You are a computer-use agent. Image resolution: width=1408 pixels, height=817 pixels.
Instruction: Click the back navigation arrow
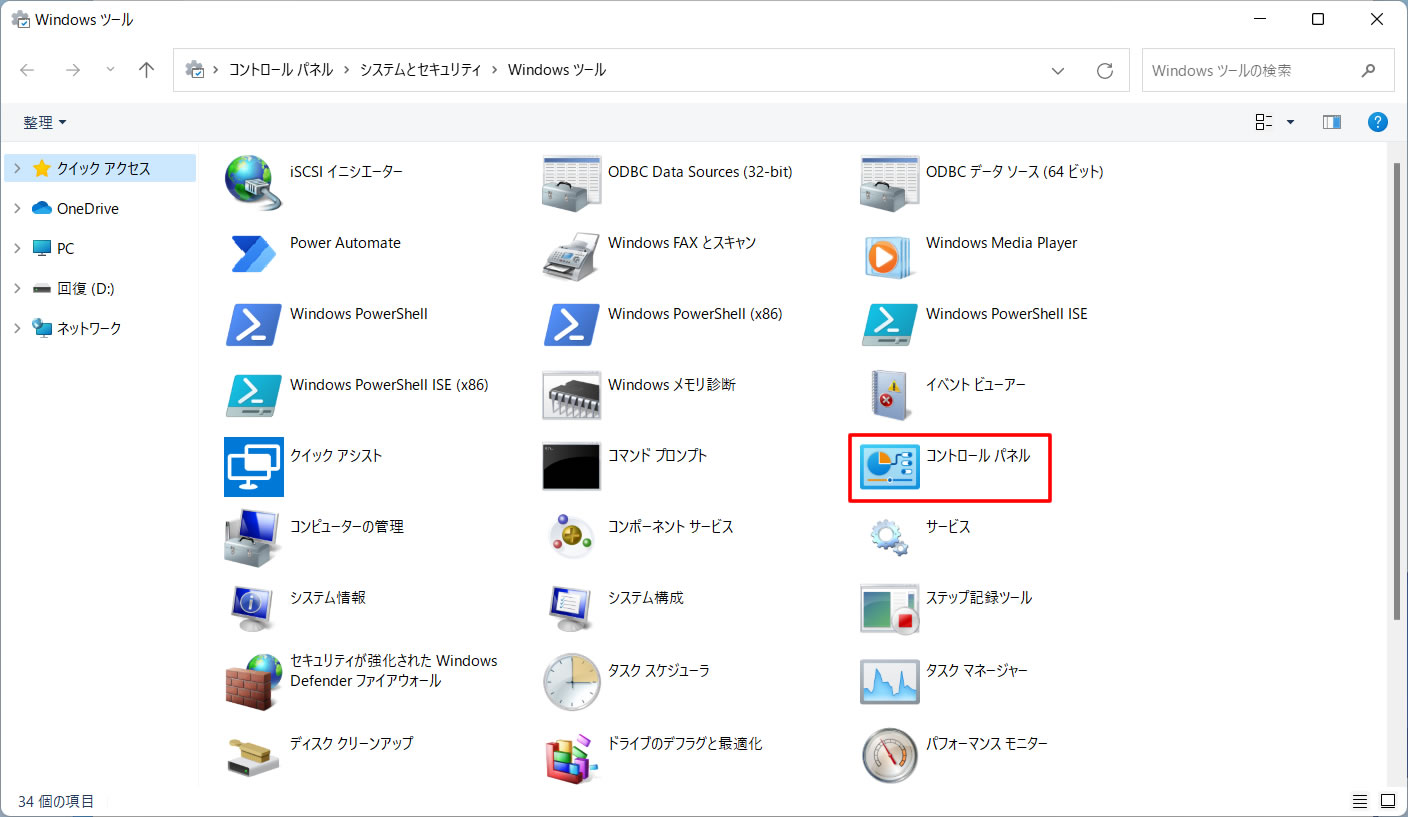(x=27, y=70)
